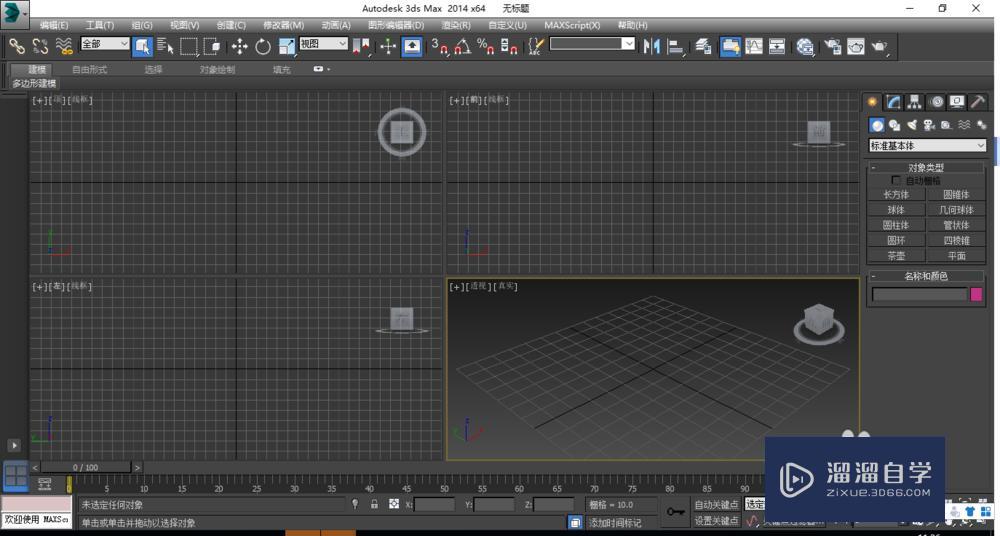
Task: Click the magenta object color swatch
Action: (x=976, y=294)
